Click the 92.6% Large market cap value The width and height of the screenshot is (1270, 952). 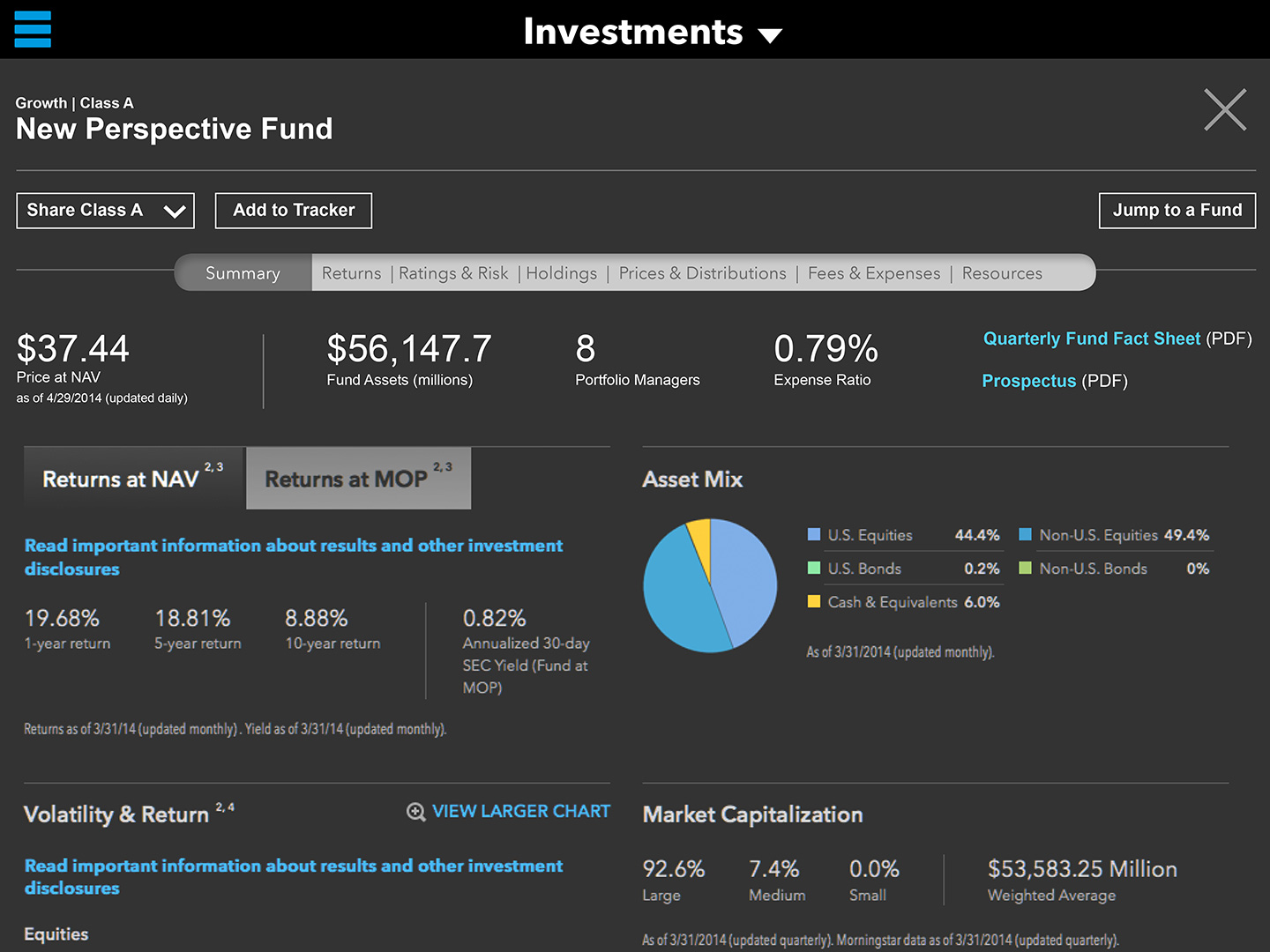point(674,869)
